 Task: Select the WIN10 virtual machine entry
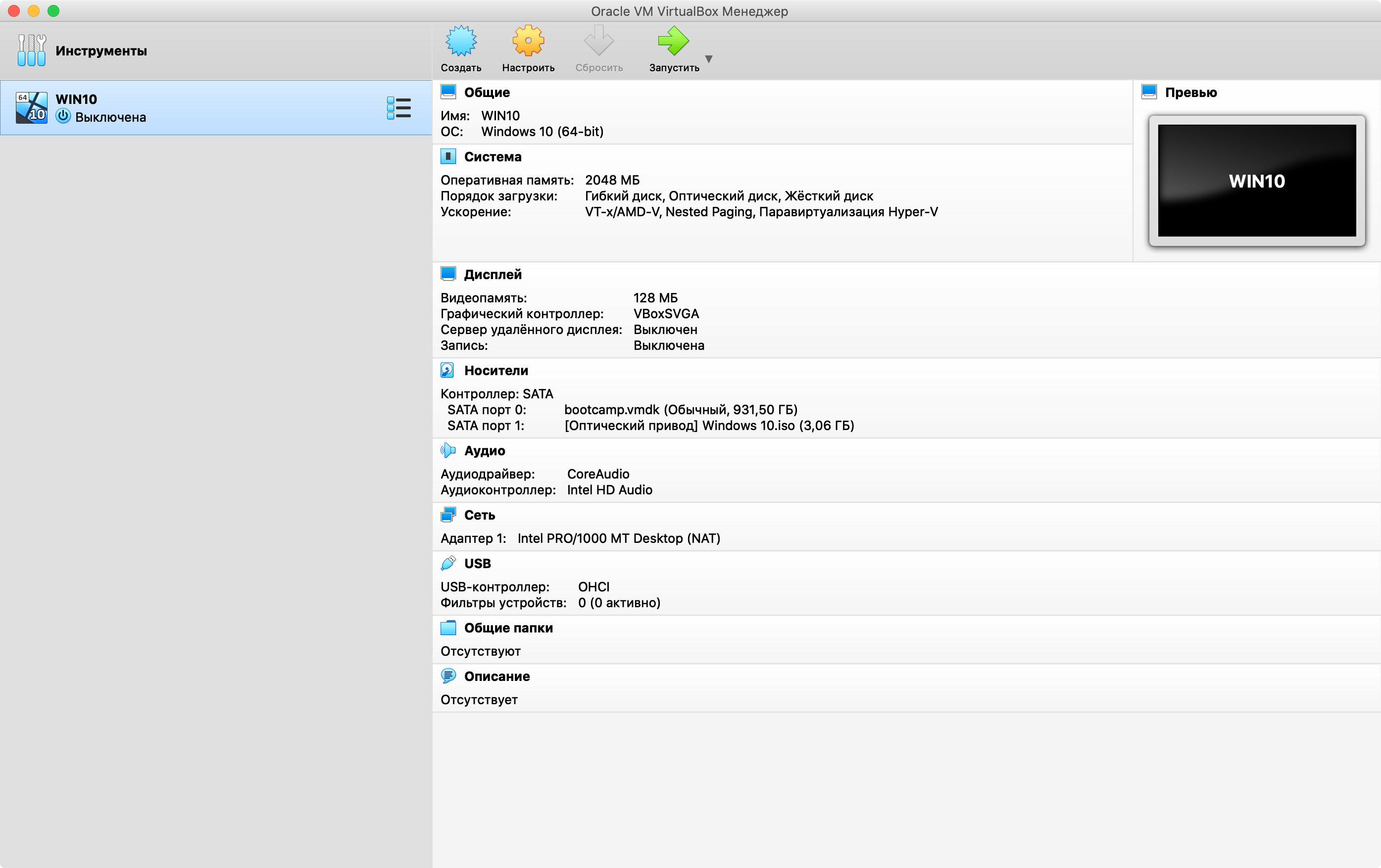[216, 108]
